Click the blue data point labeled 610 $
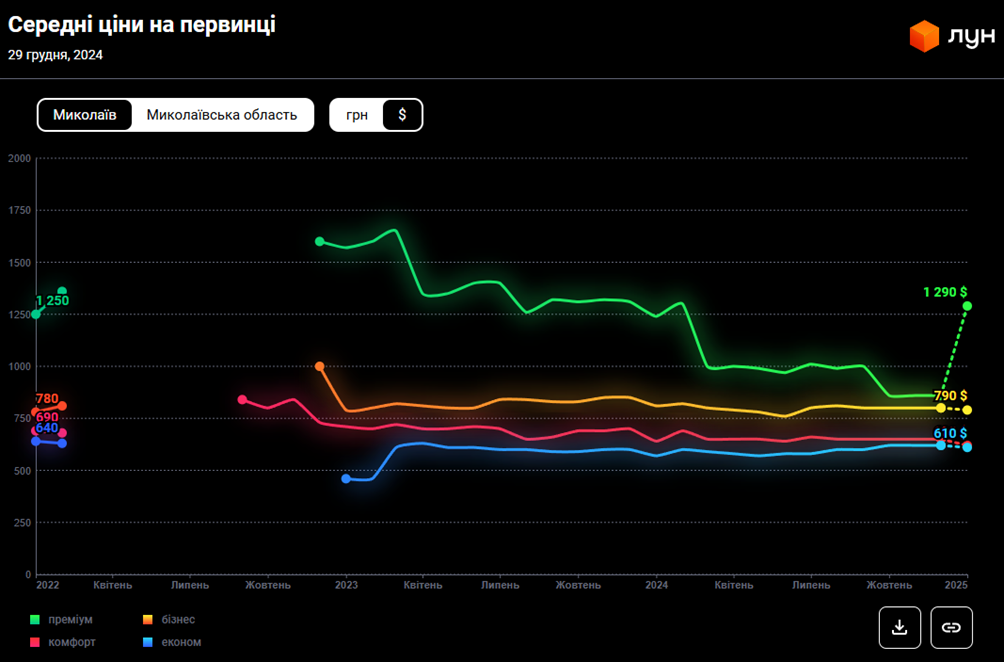Screen dimensions: 1004x662 click(967, 447)
